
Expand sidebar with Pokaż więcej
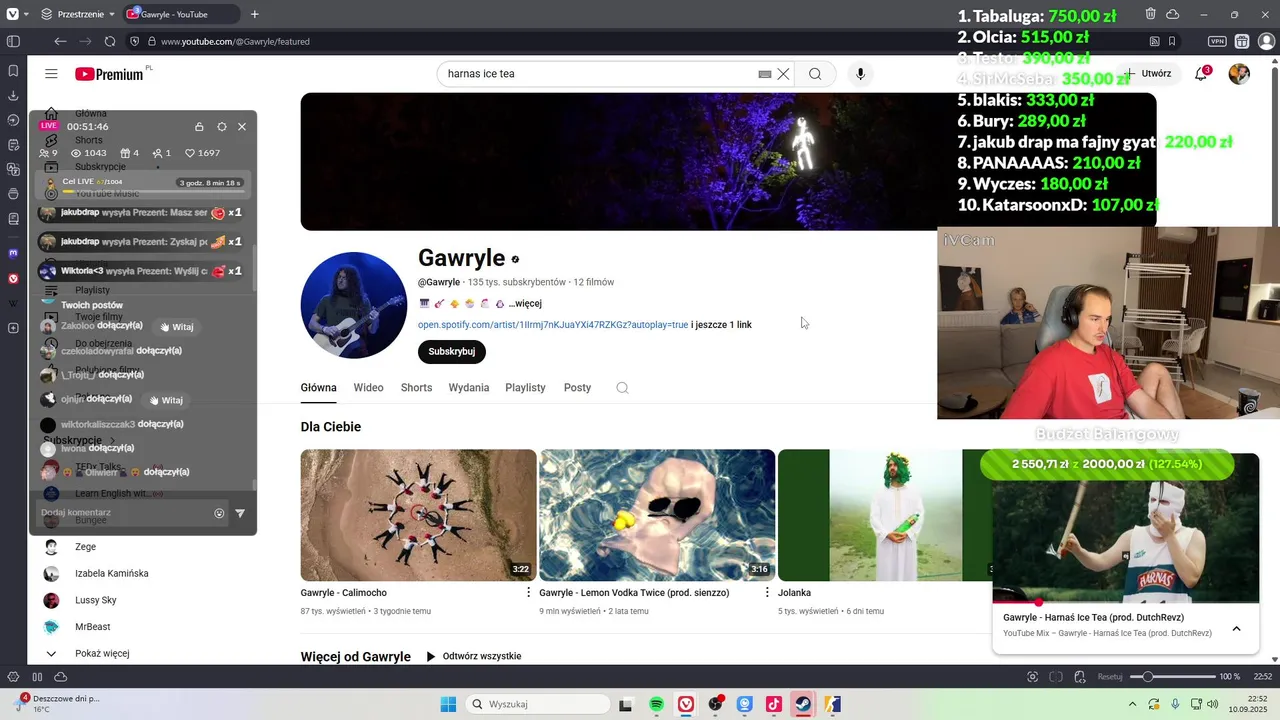88,654
